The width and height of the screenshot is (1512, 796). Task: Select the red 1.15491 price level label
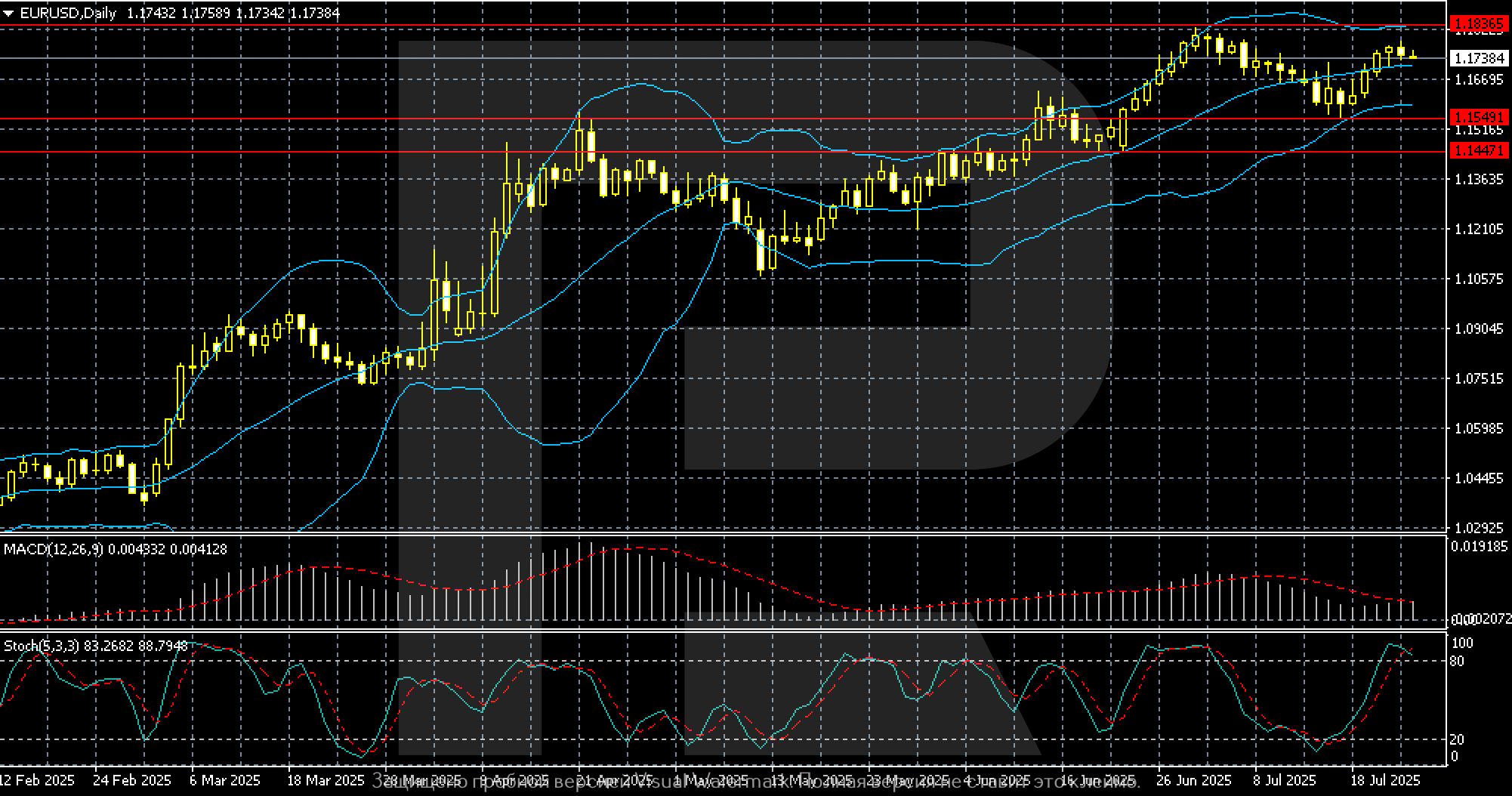point(1479,118)
